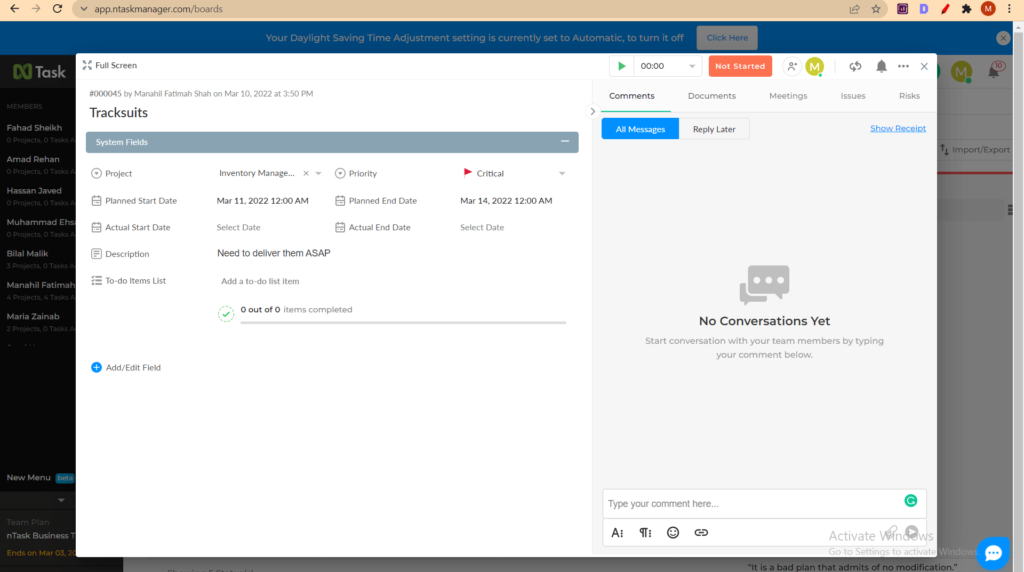Viewport: 1024px width, 572px height.
Task: Click the insert link icon
Action: pos(701,533)
